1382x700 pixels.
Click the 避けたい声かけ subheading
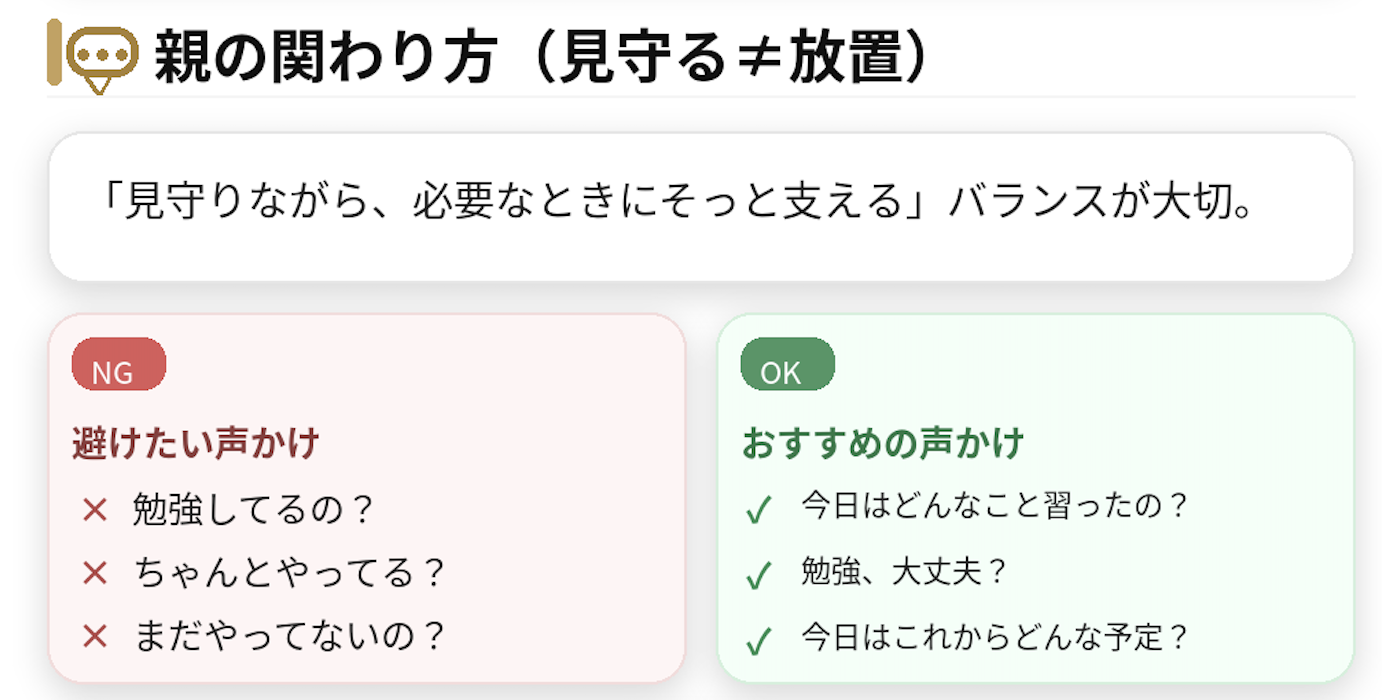point(196,443)
